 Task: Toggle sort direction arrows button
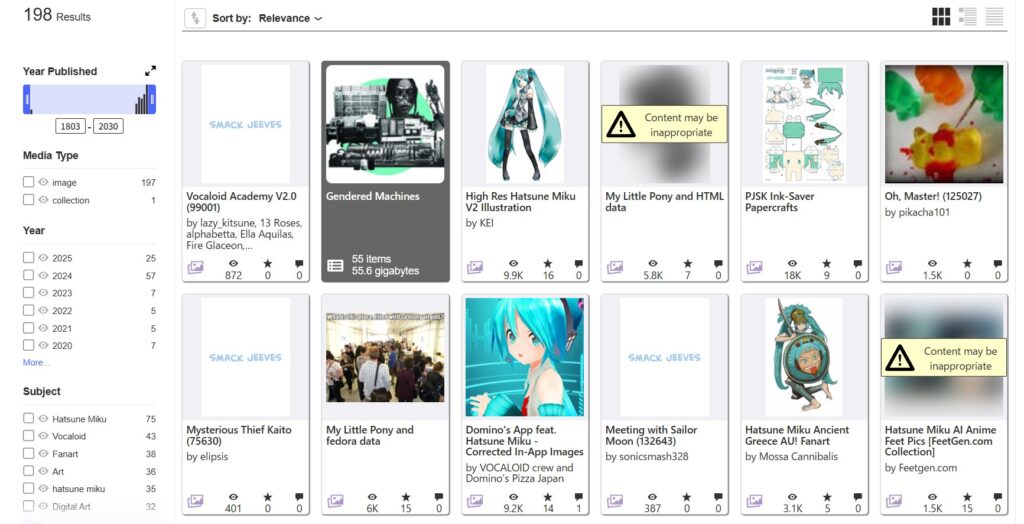(x=195, y=18)
